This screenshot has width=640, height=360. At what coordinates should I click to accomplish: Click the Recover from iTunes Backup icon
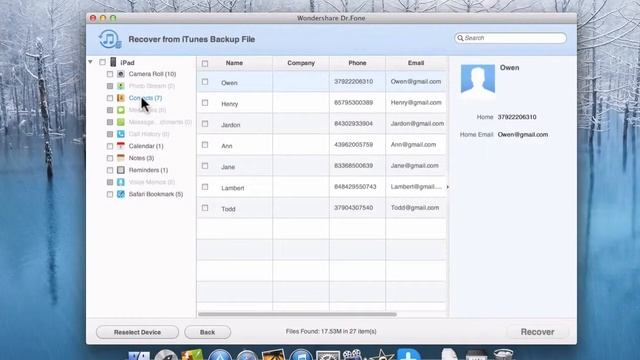pos(109,39)
